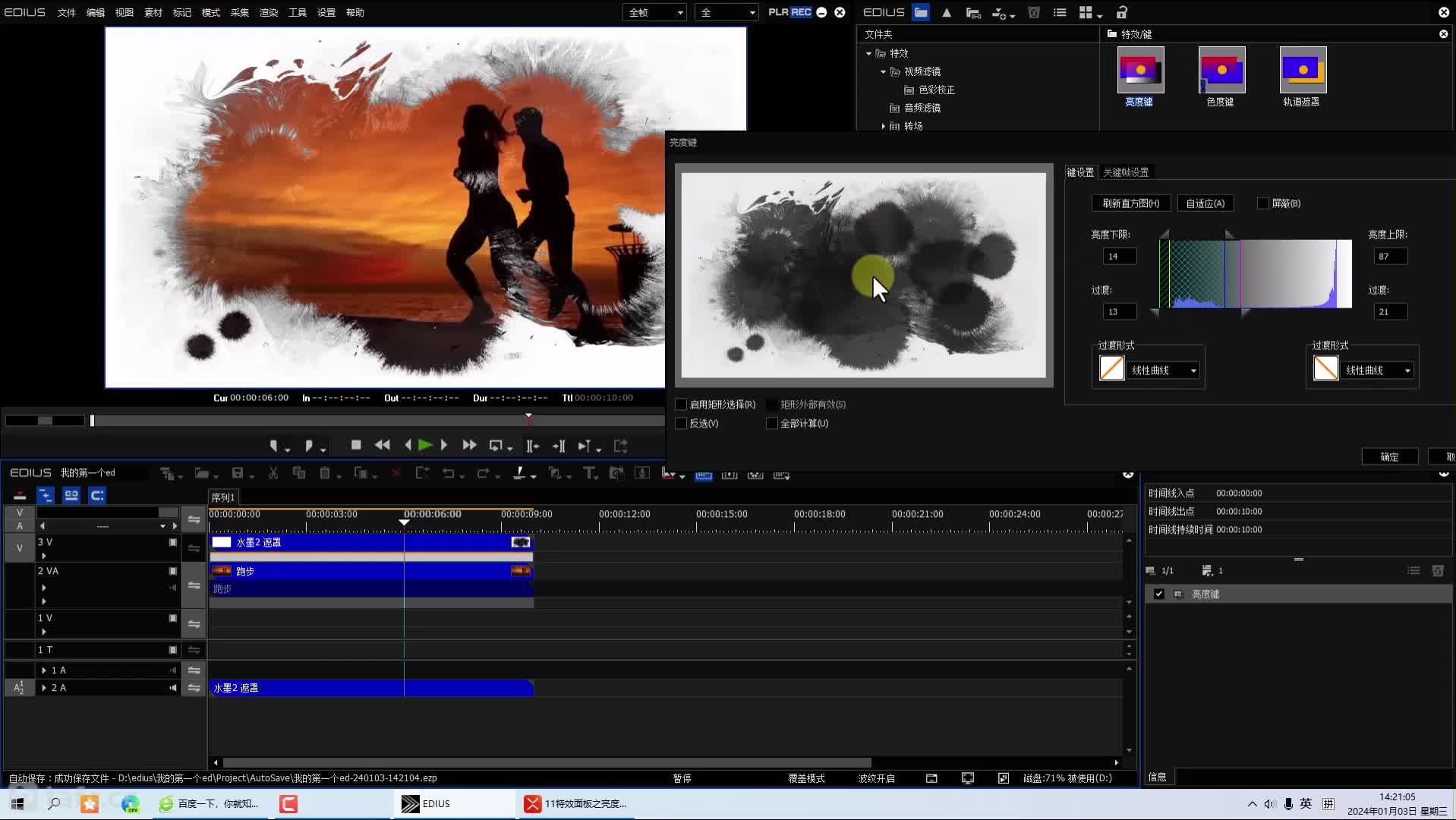
Task: Tick the 屏蔽(B) checkbox
Action: point(1263,203)
